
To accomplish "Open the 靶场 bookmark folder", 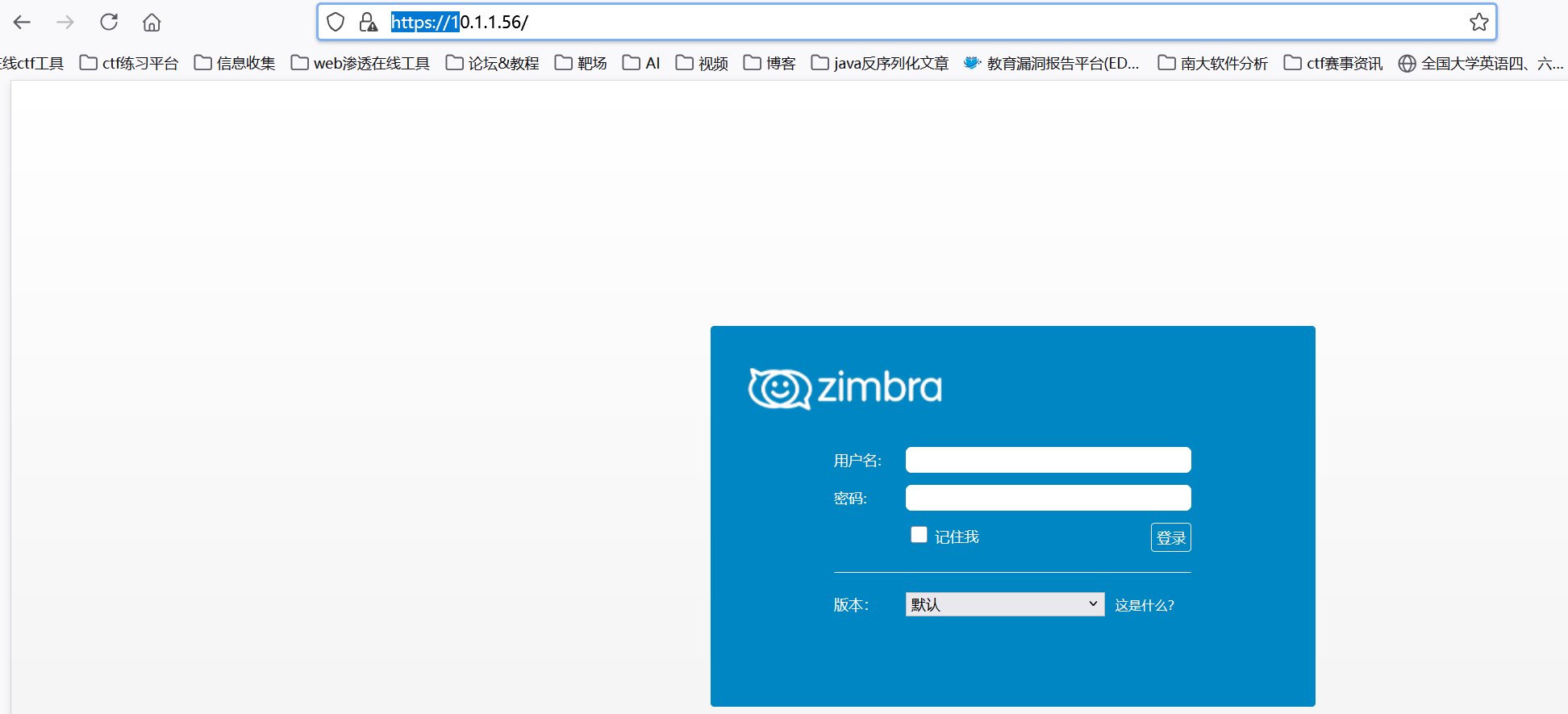I will point(581,63).
